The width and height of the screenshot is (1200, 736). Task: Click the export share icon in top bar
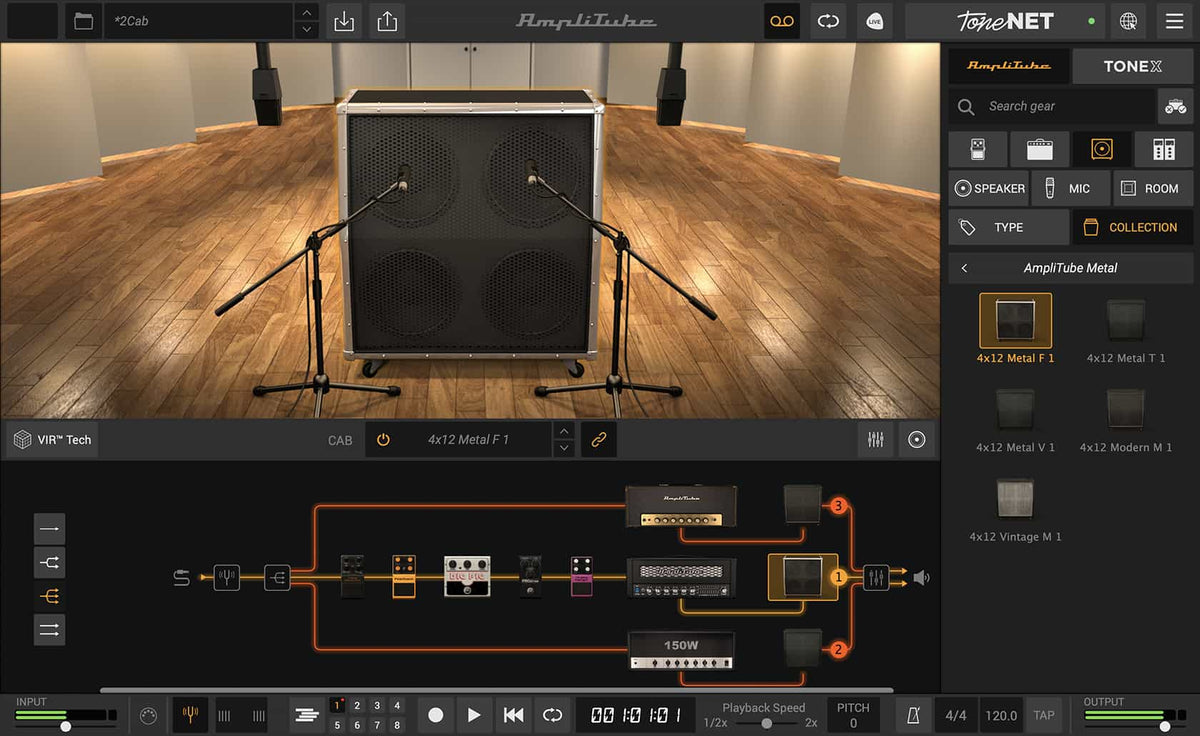387,20
